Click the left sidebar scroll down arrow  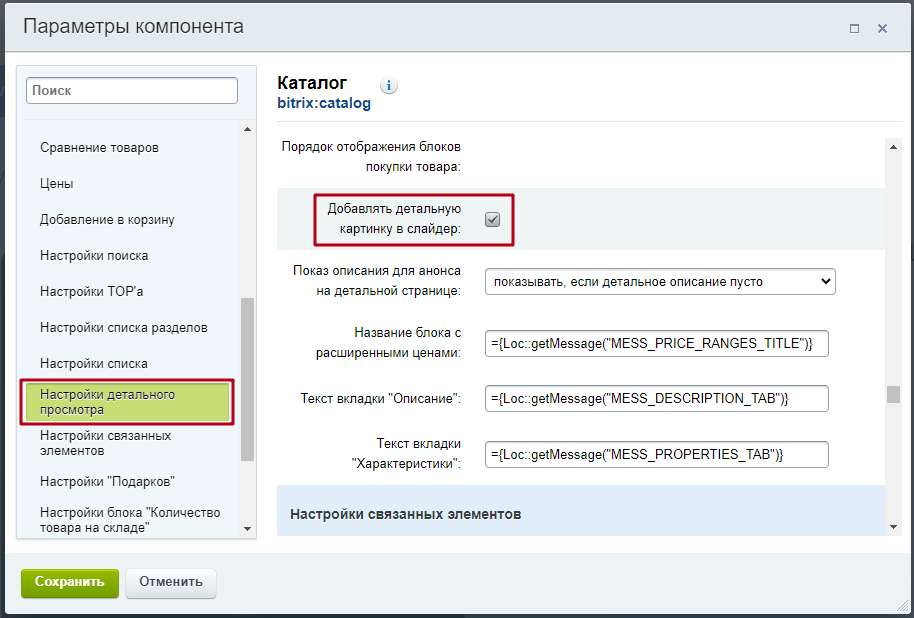(x=247, y=529)
